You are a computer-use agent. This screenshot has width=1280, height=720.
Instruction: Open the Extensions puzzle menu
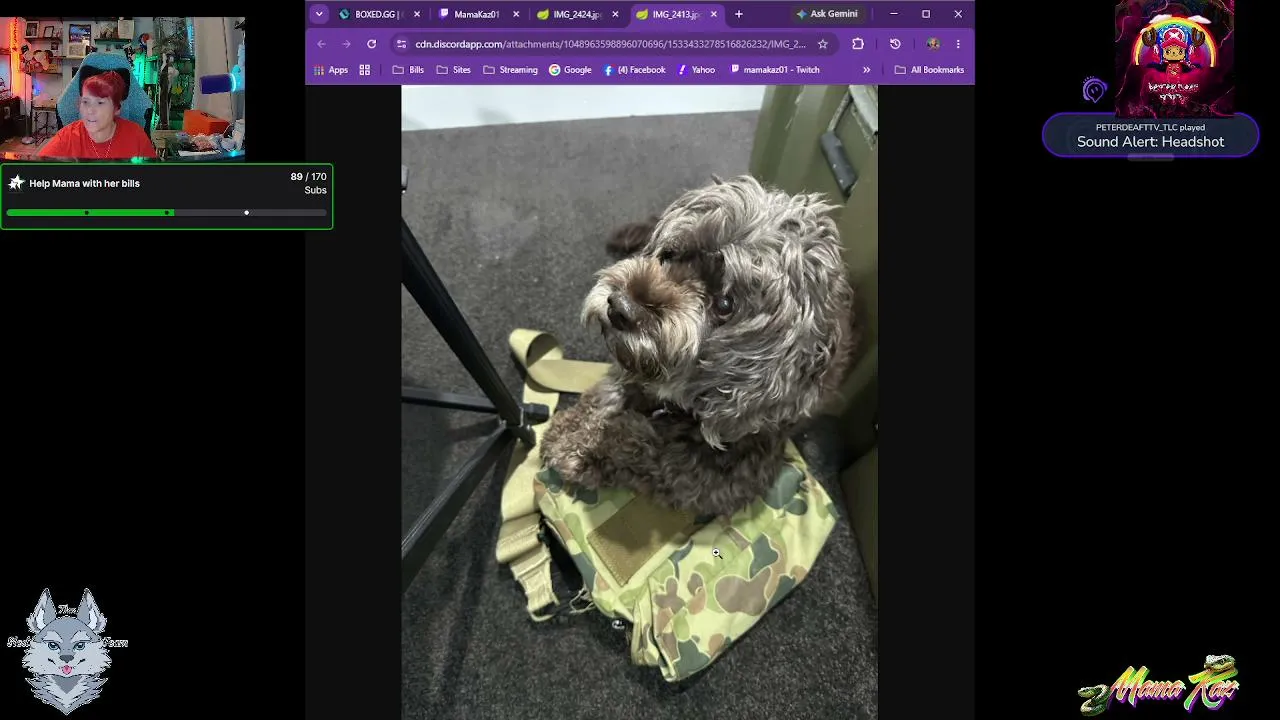pos(858,44)
